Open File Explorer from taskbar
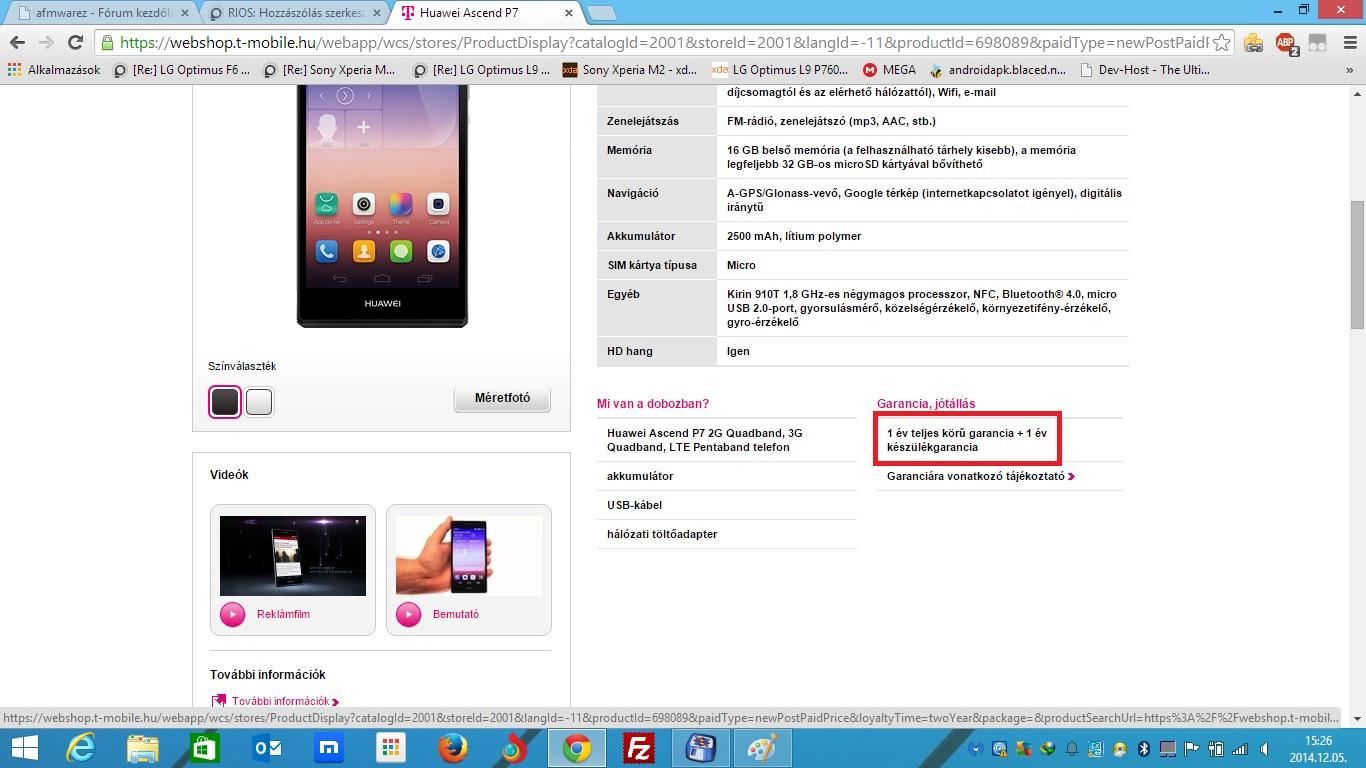Viewport: 1366px width, 768px height. point(142,748)
